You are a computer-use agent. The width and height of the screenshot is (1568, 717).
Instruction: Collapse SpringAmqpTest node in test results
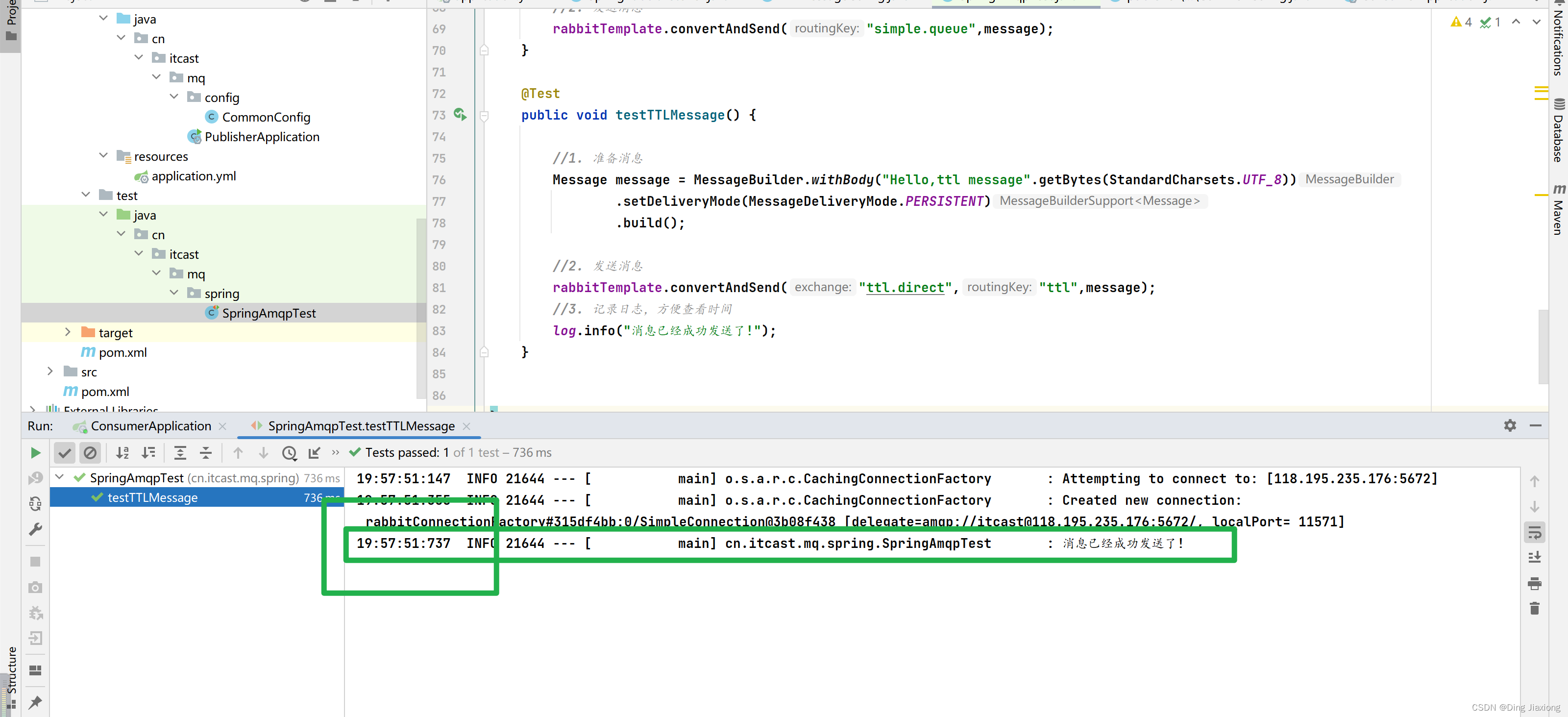[x=60, y=478]
